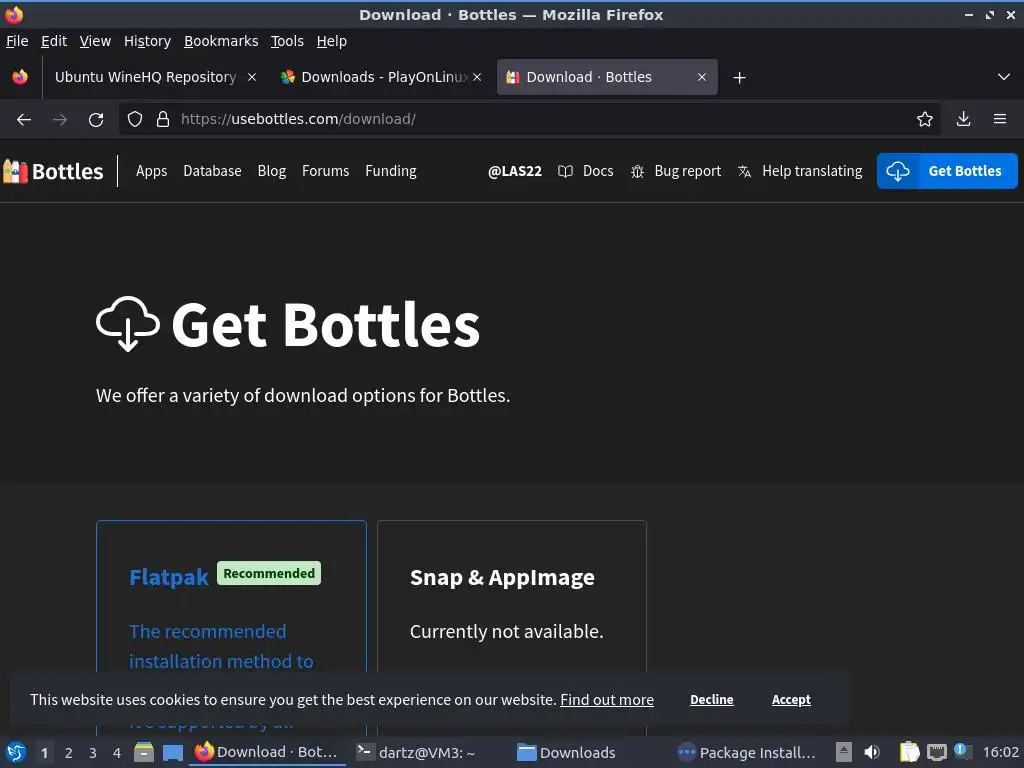Open the History menu
Screen dimensions: 1024x768
pyautogui.click(x=147, y=41)
